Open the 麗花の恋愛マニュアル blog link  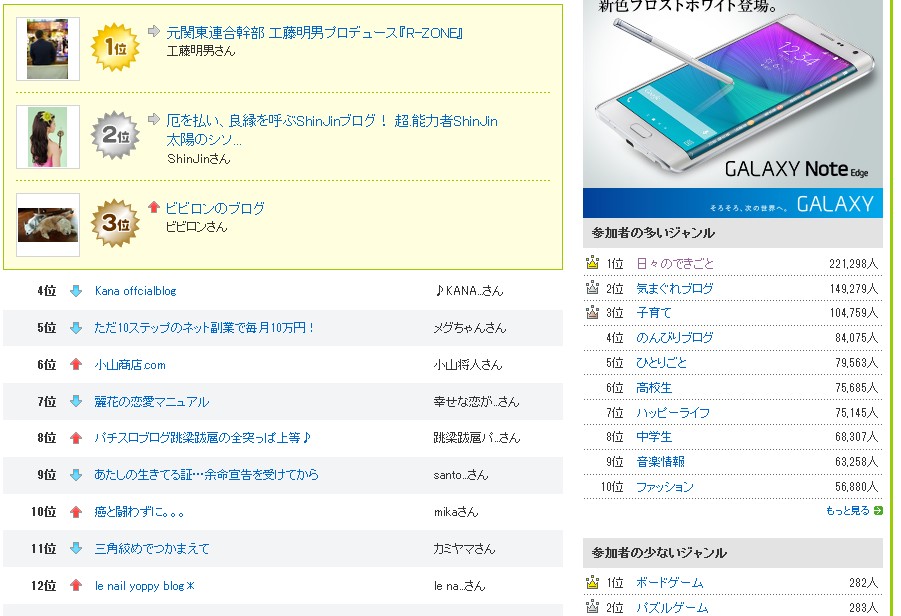pyautogui.click(x=151, y=402)
